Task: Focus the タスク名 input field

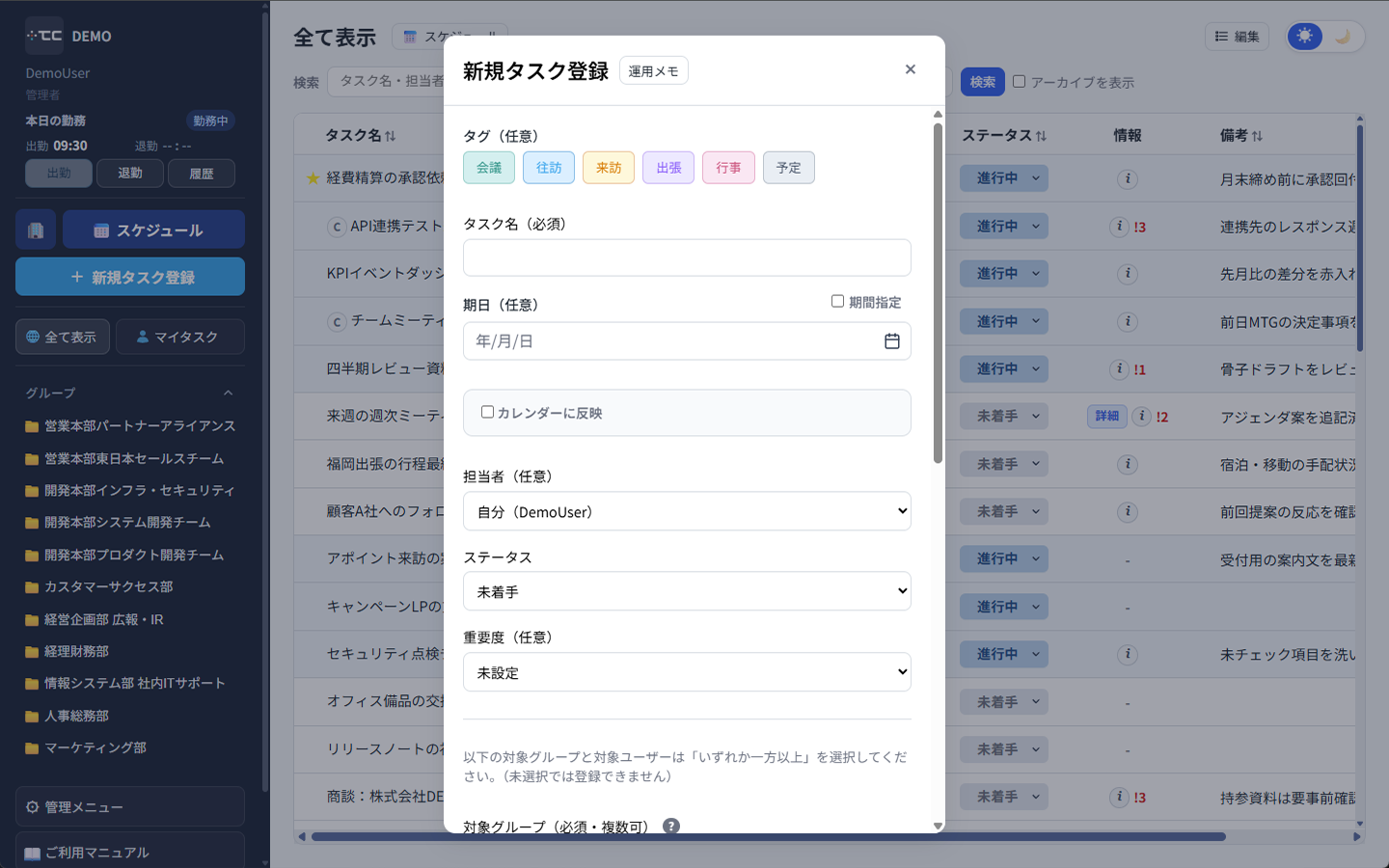Action: pos(687,258)
